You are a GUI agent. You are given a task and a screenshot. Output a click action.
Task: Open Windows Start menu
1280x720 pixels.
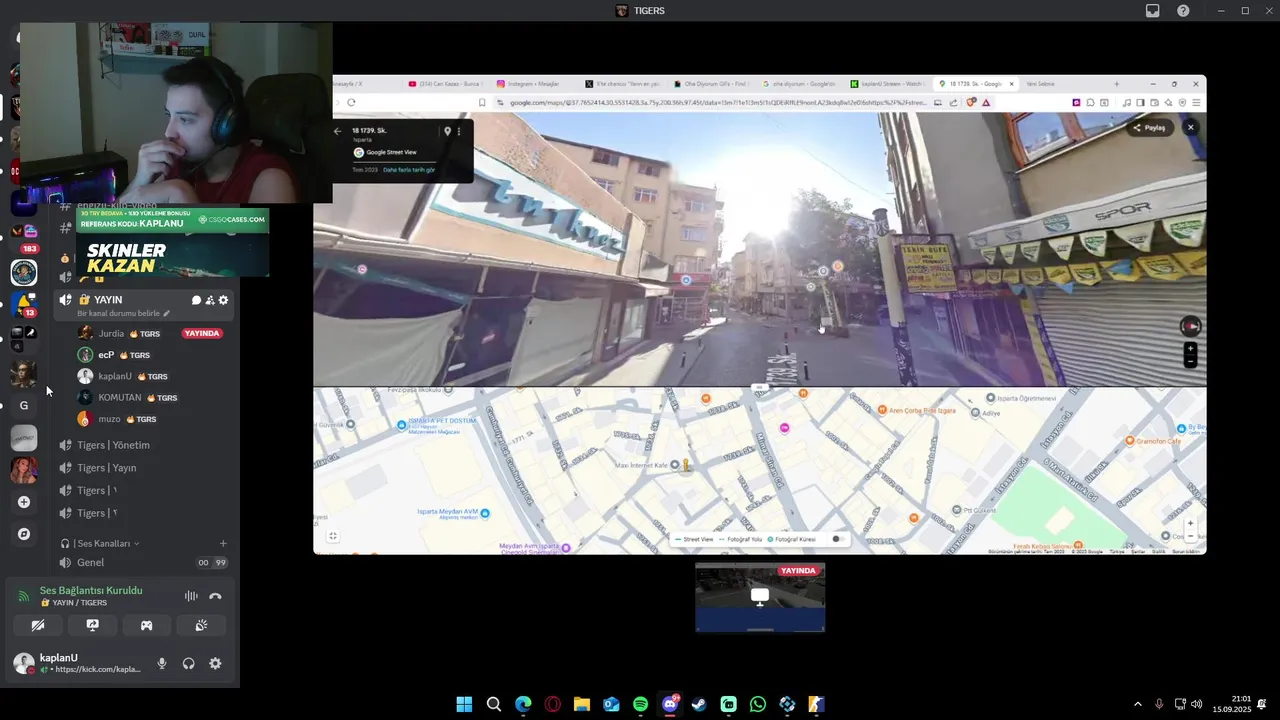pos(464,704)
